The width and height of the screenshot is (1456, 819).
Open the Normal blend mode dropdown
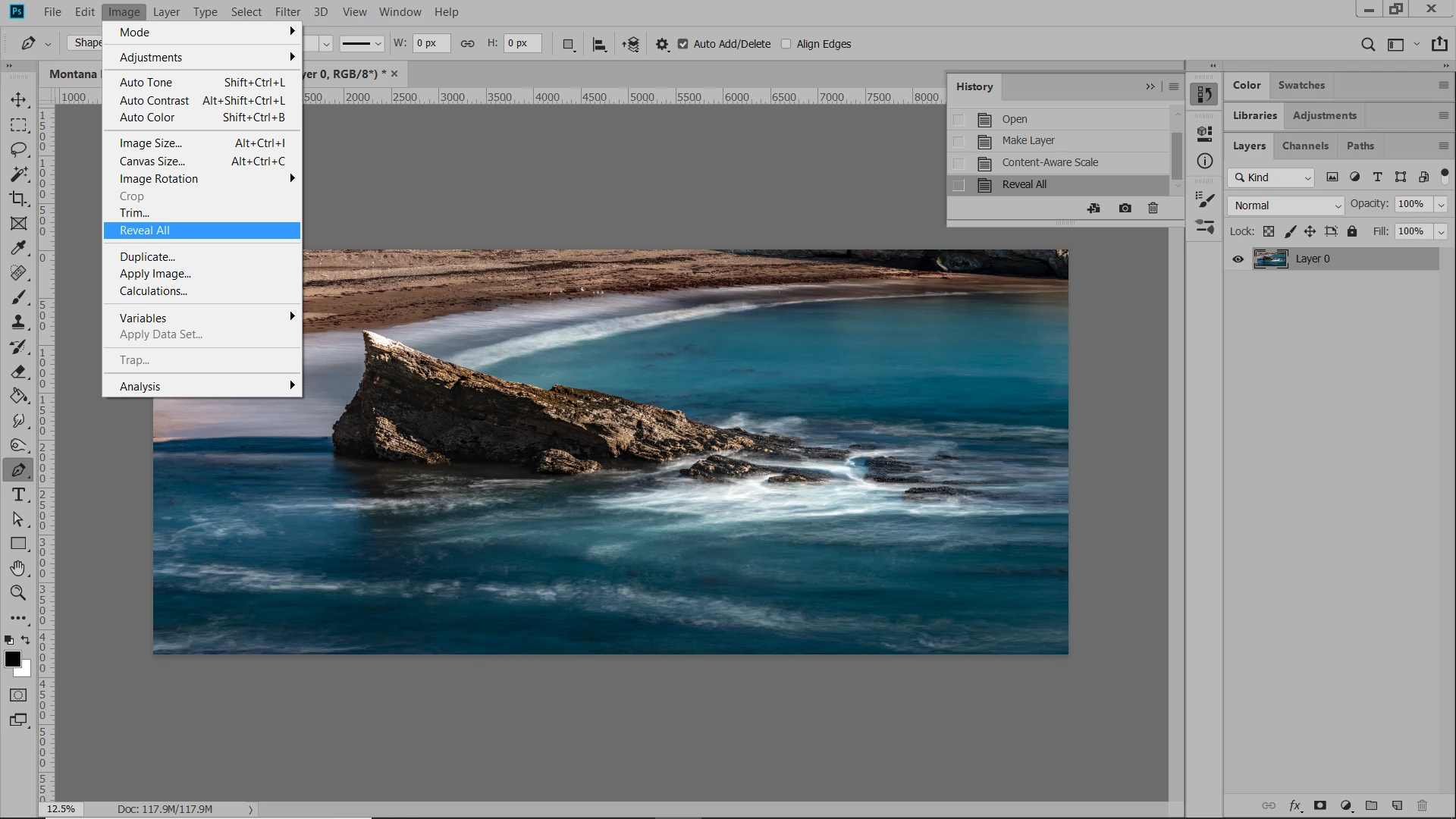coord(1286,206)
